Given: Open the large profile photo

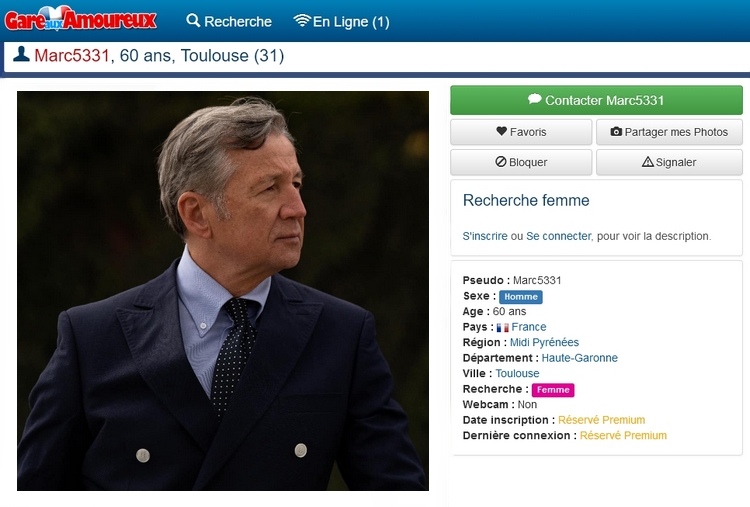Looking at the screenshot, I should tap(223, 291).
